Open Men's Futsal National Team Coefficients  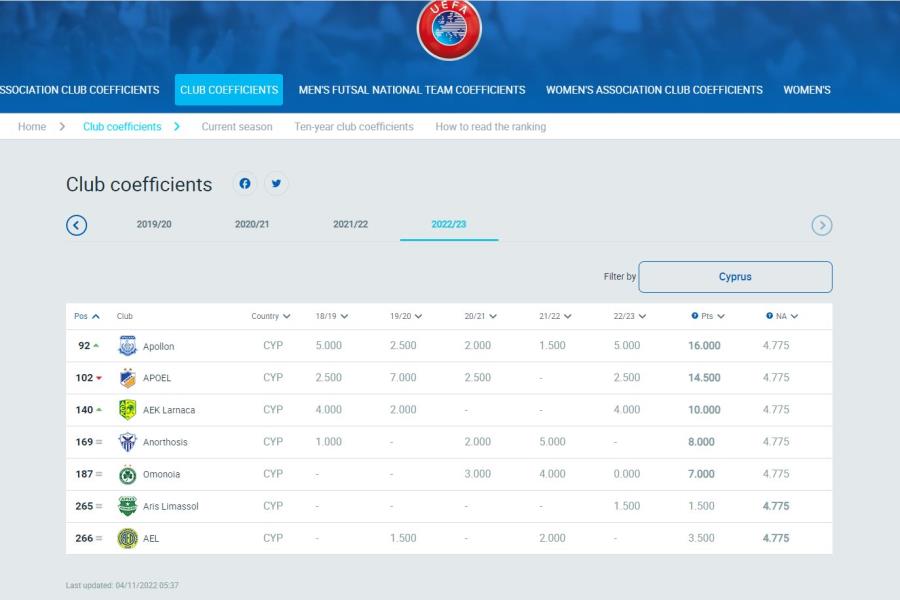point(412,90)
